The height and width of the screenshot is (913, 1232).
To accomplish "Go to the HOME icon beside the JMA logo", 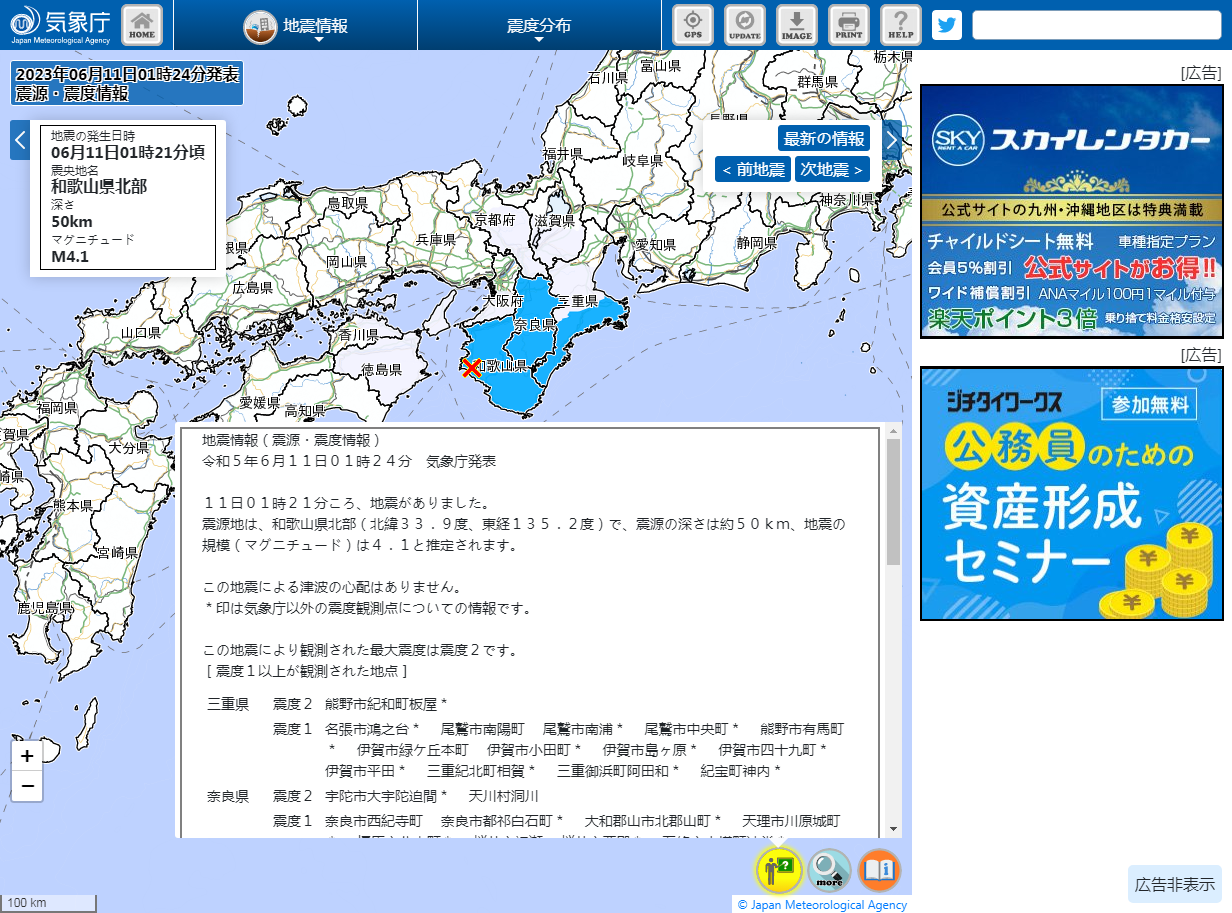I will [x=141, y=25].
